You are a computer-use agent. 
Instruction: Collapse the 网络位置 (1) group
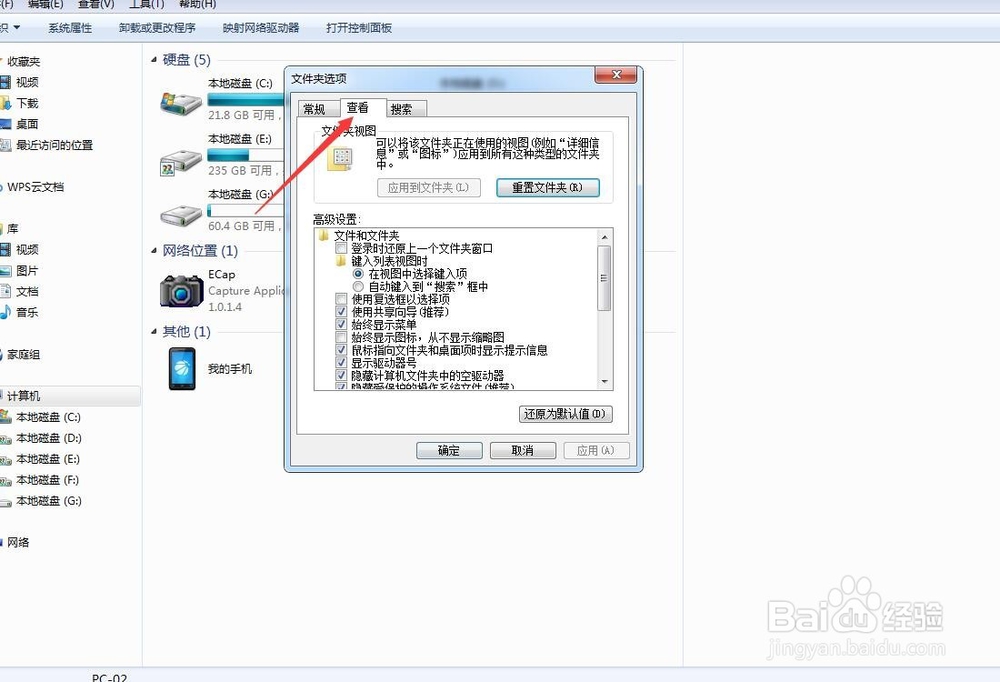(154, 251)
